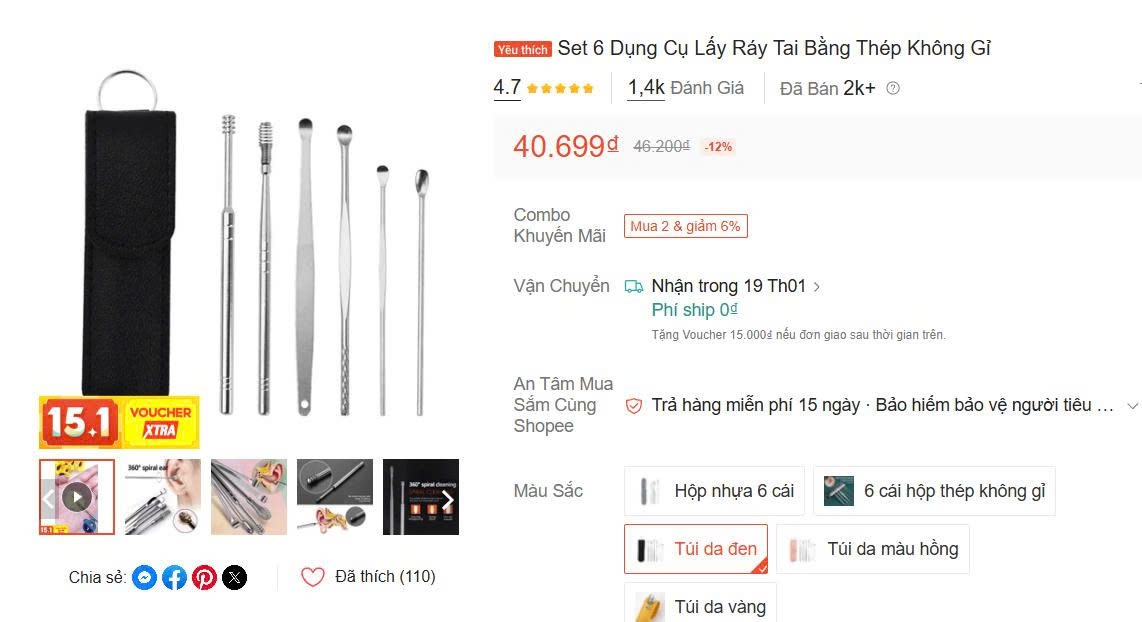Pin the product to Pinterest
Image resolution: width=1142 pixels, height=622 pixels.
point(204,577)
